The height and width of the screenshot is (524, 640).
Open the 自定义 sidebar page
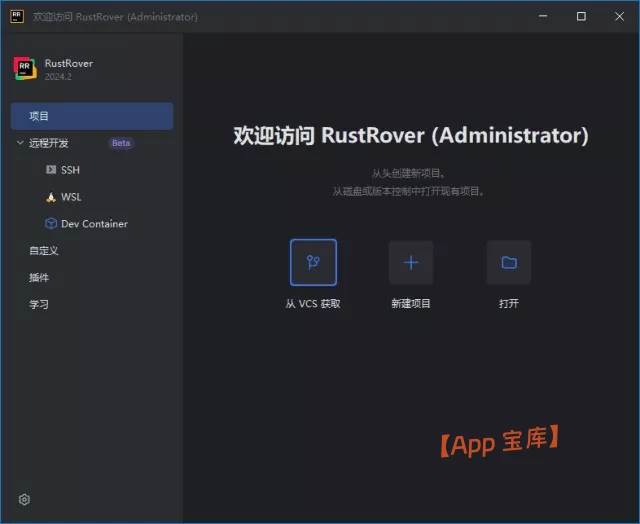pos(44,251)
